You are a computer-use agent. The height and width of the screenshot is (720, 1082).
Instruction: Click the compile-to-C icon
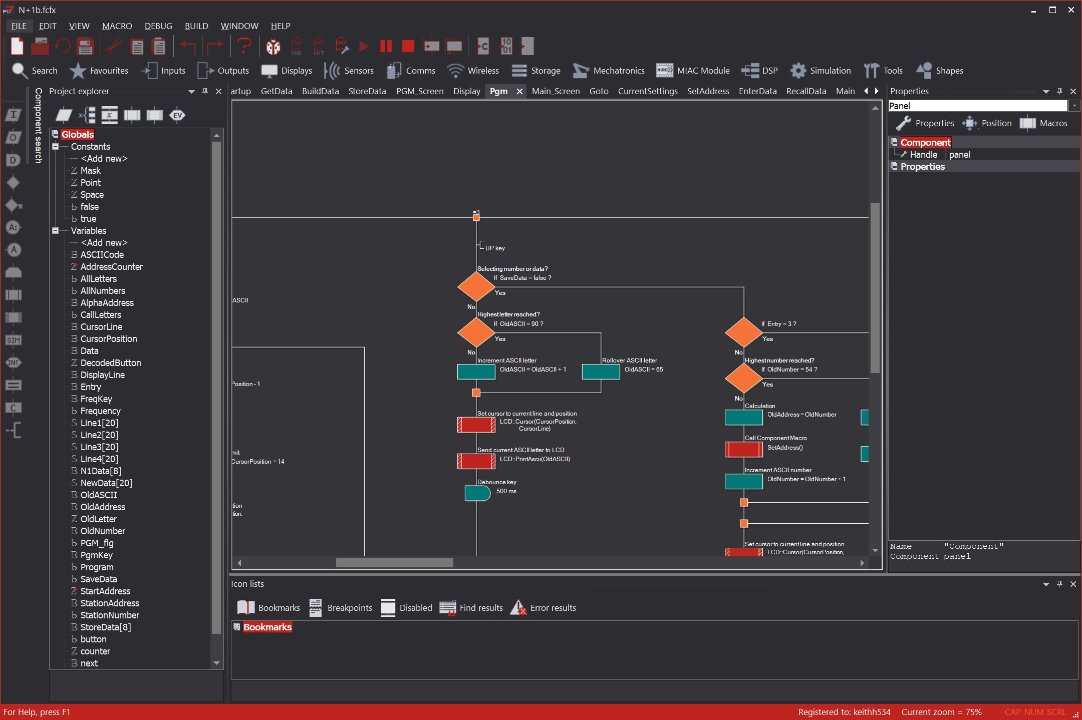tap(483, 46)
